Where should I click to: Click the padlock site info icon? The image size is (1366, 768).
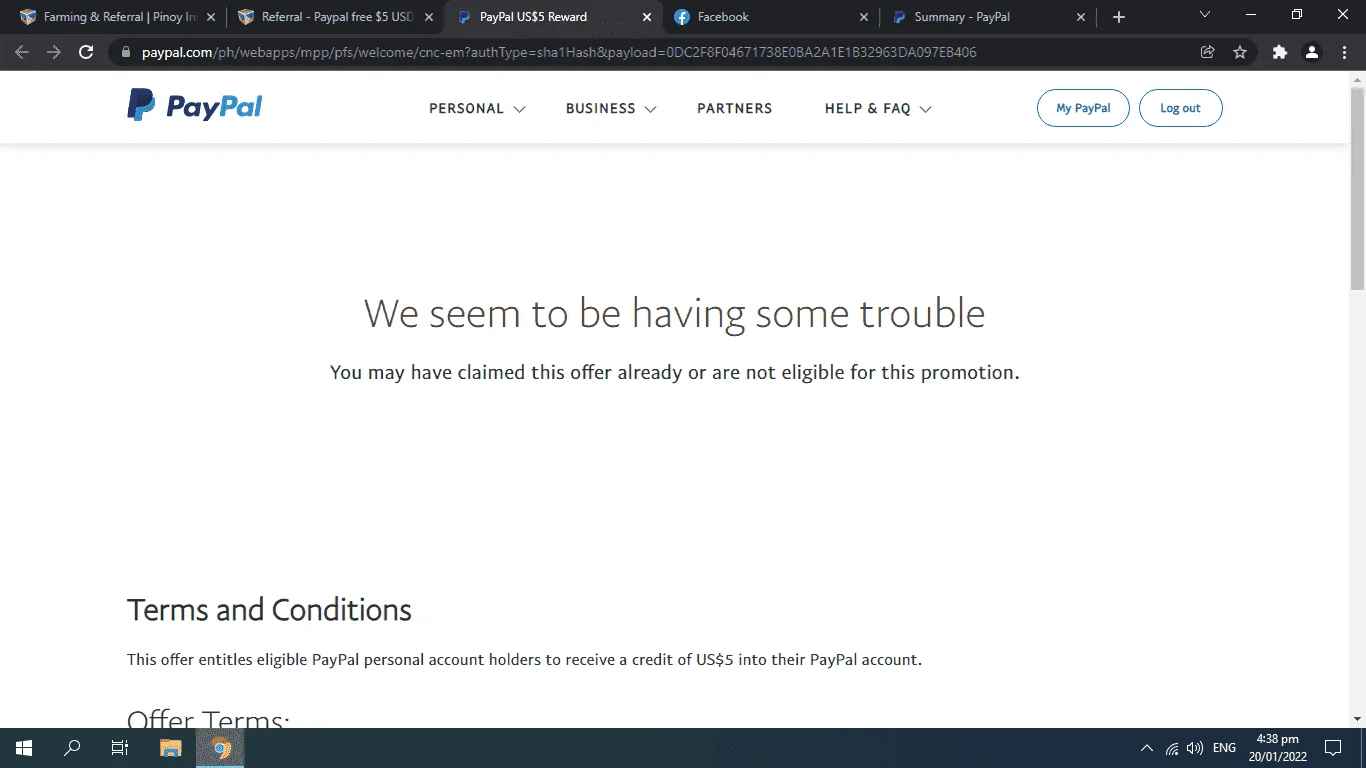pos(126,52)
